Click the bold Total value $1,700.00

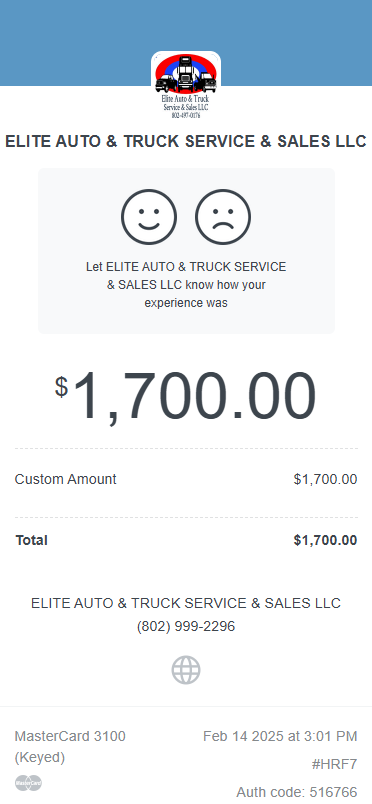click(325, 540)
